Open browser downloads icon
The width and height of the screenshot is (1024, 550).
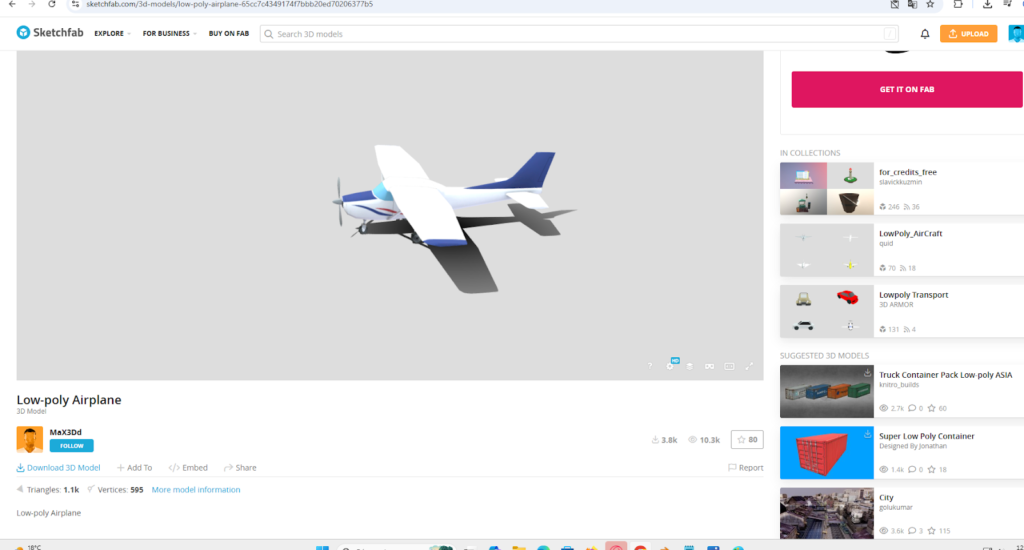click(987, 4)
